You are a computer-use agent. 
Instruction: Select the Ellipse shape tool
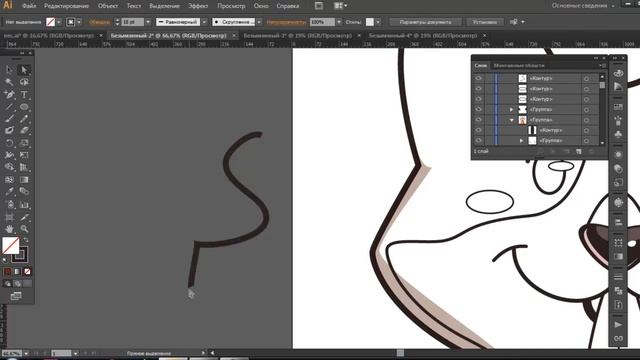click(24, 107)
